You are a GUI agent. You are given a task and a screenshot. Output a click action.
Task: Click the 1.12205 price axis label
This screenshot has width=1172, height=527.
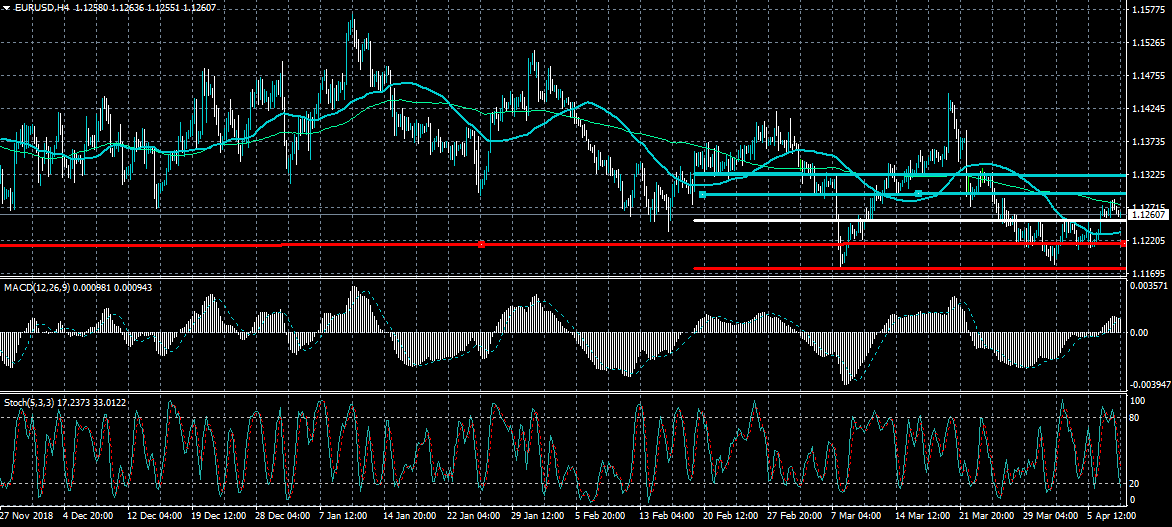1147,241
